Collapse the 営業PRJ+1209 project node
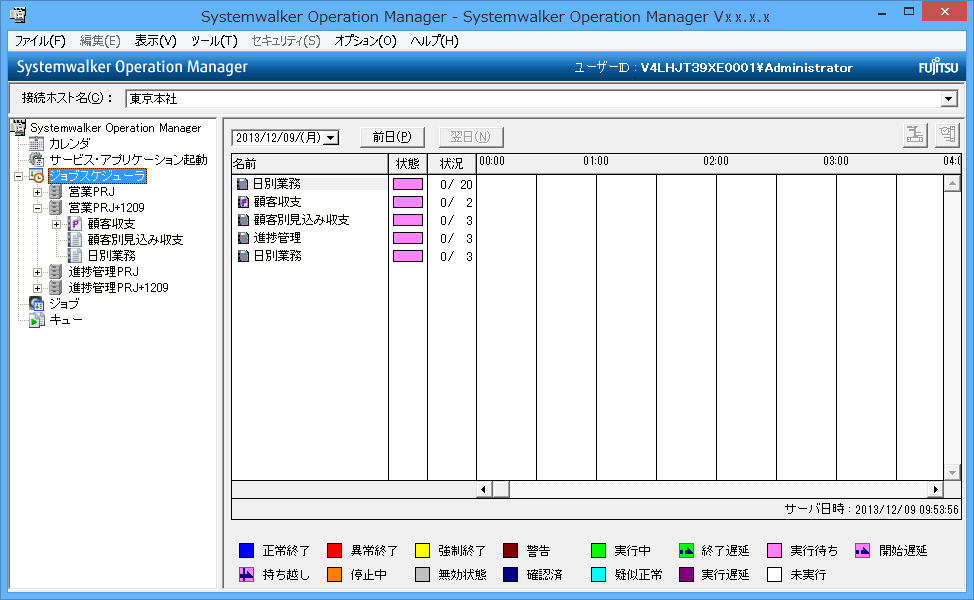The width and height of the screenshot is (974, 600). pos(38,208)
